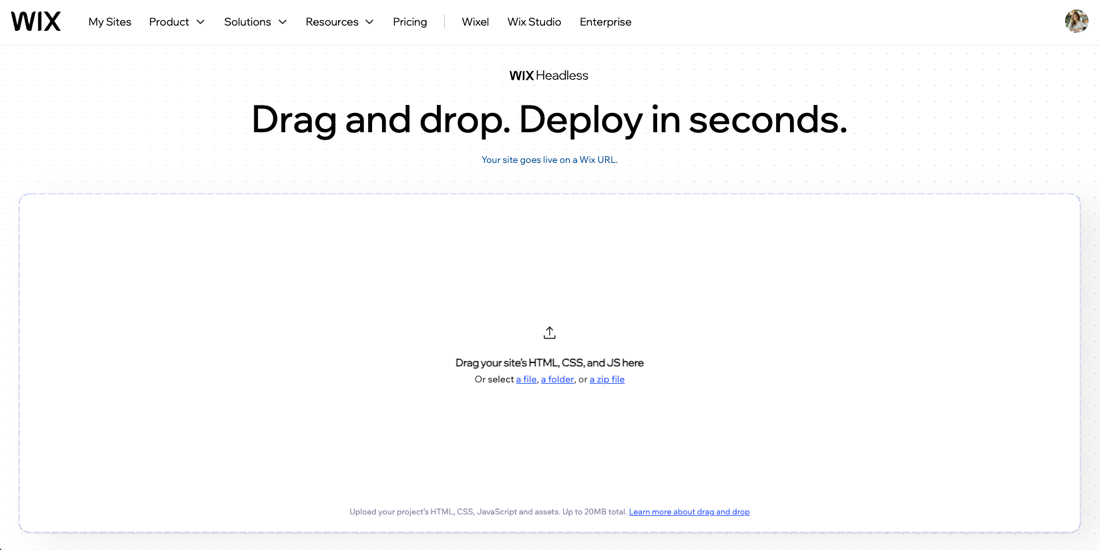Open 'Learn more about drag and drop' link
Screen dimensions: 1100x550
[x=689, y=512]
